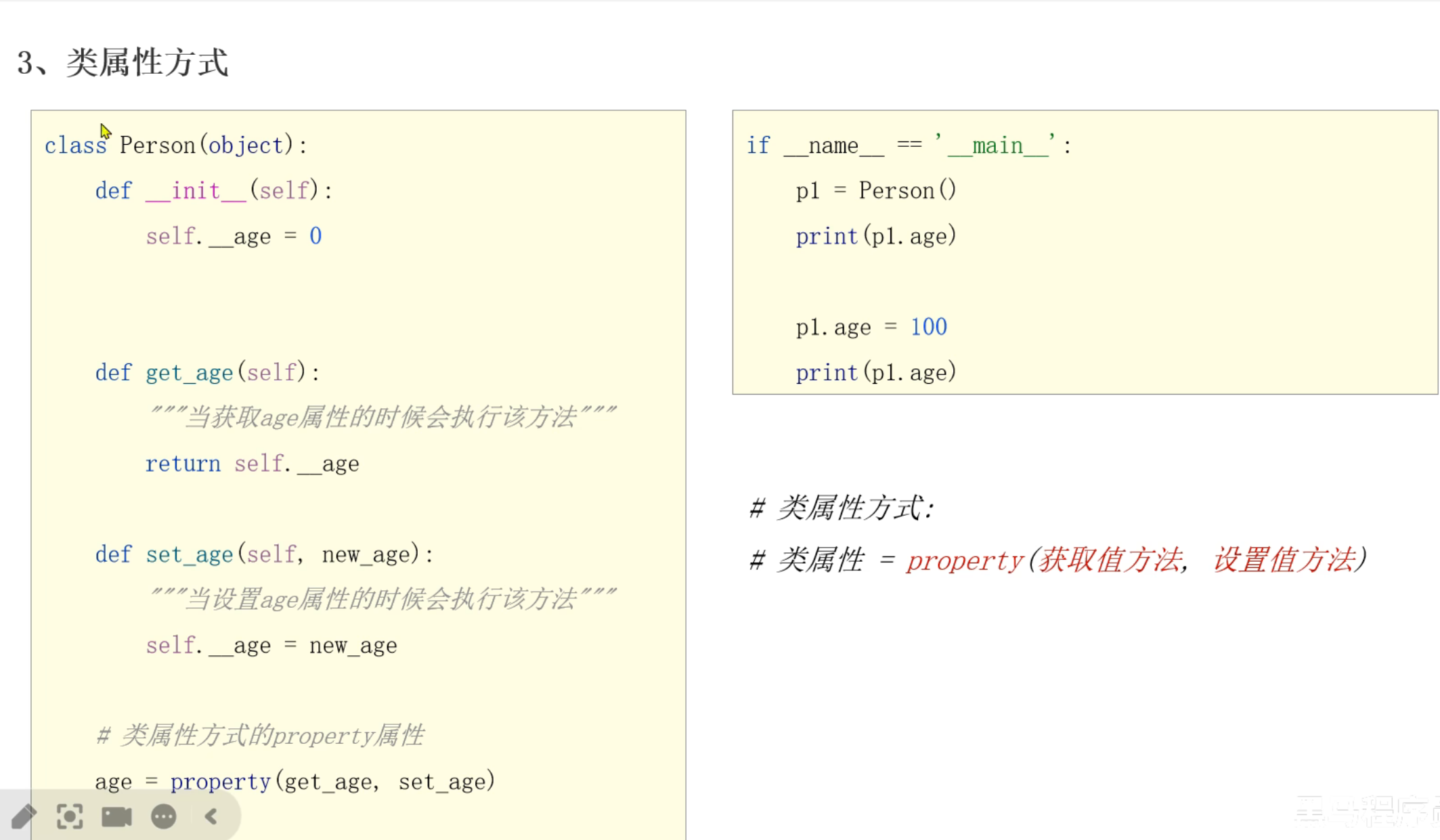The image size is (1440, 840).
Task: Click the last "print(p1.age)" line
Action: (x=876, y=373)
